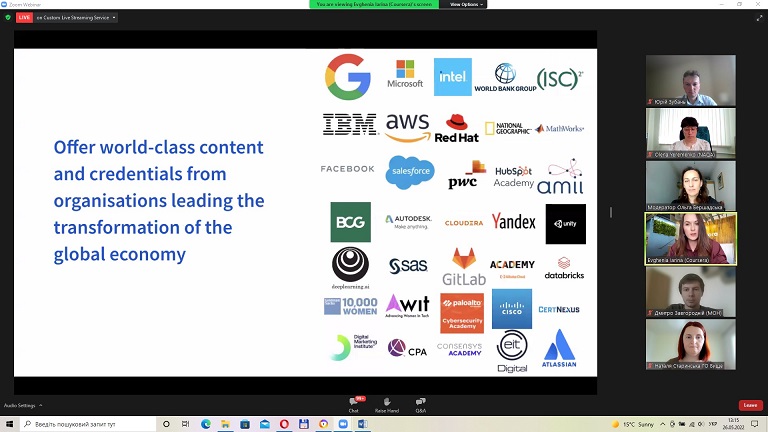The height and width of the screenshot is (432, 768).
Task: Click the Cisco blue logo
Action: 512,309
